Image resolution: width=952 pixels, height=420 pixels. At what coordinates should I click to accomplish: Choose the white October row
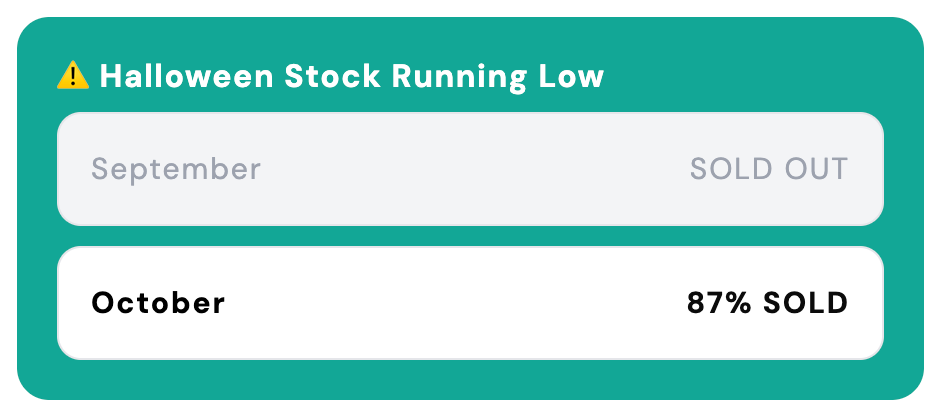click(x=470, y=303)
